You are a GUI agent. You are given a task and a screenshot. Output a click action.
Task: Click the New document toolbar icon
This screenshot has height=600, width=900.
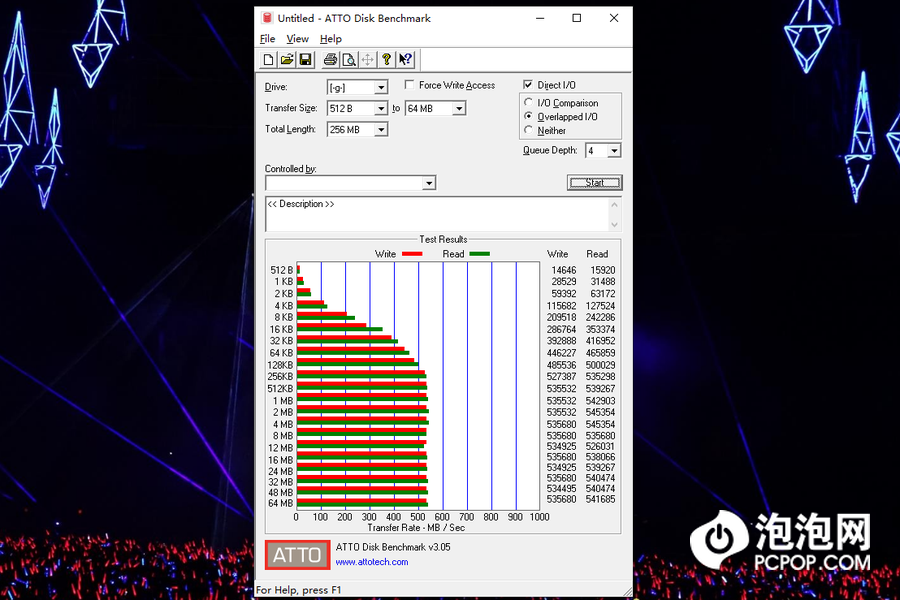tap(268, 59)
